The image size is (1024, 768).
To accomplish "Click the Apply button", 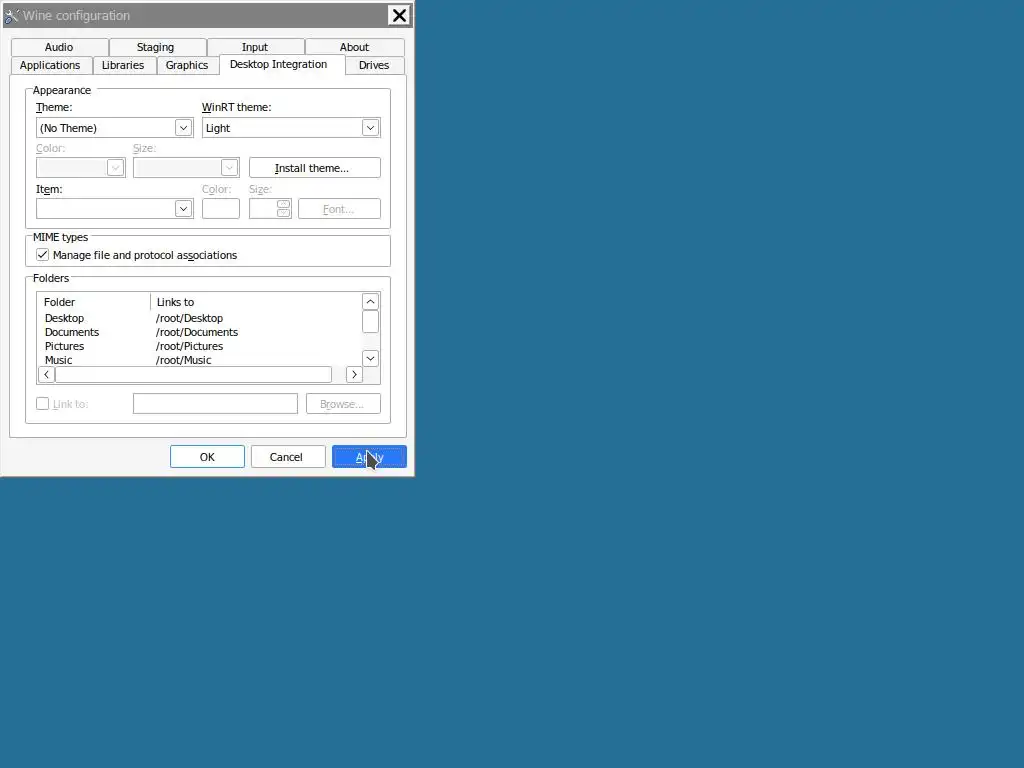I will tap(369, 456).
